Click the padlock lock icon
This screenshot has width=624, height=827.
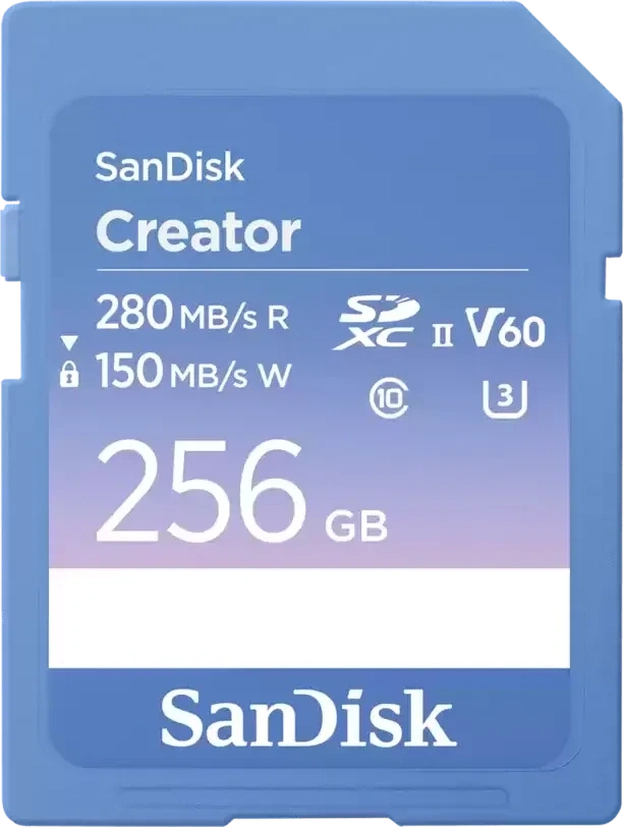(69, 374)
